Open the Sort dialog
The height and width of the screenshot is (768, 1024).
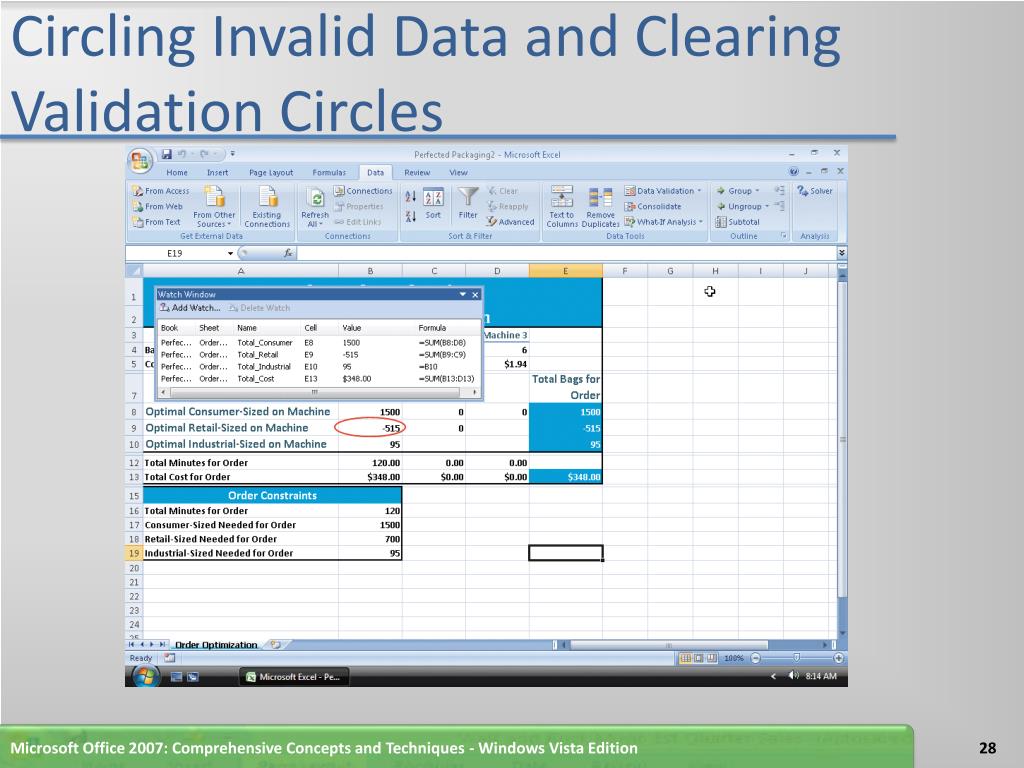coord(433,204)
